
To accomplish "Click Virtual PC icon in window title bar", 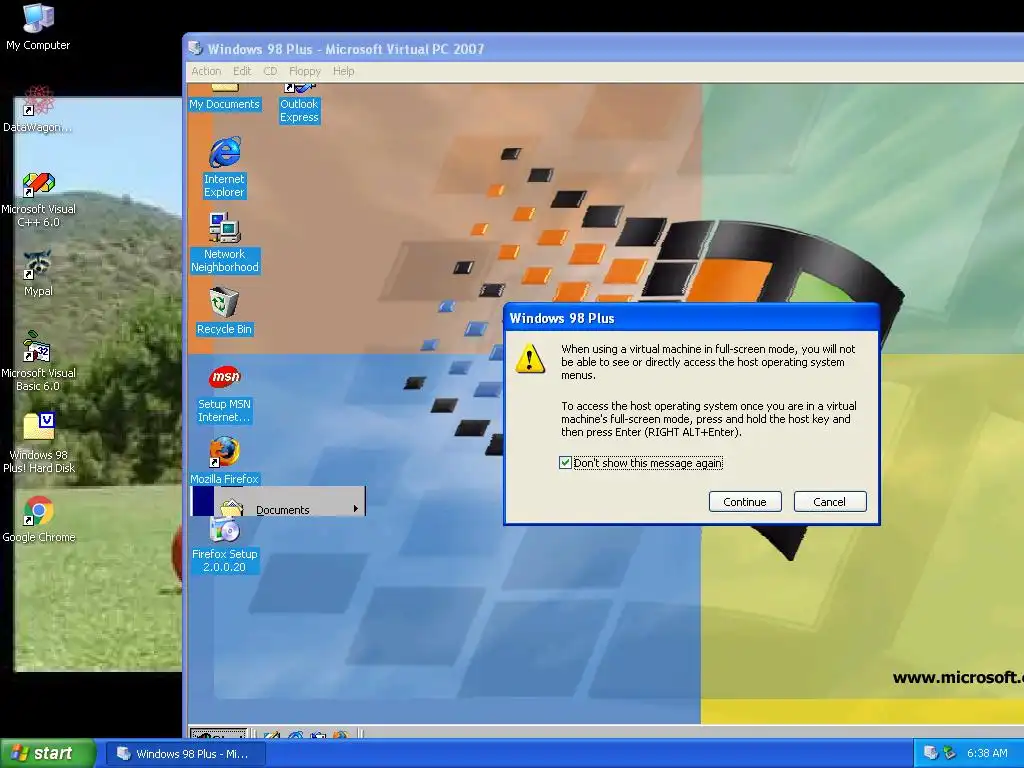I will [x=195, y=48].
